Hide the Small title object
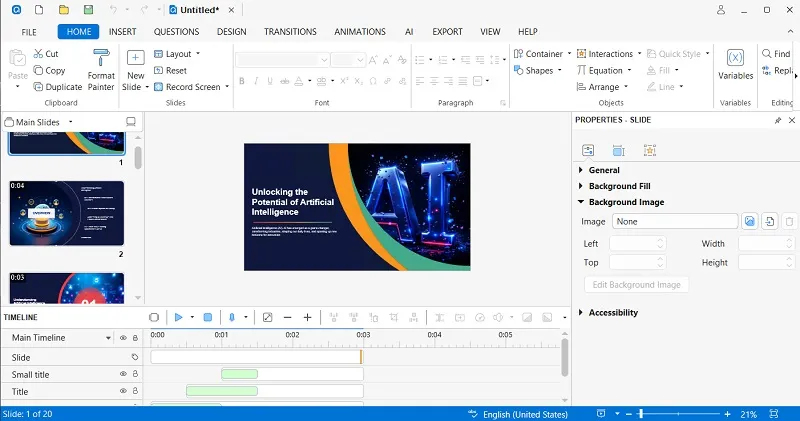 pos(123,374)
